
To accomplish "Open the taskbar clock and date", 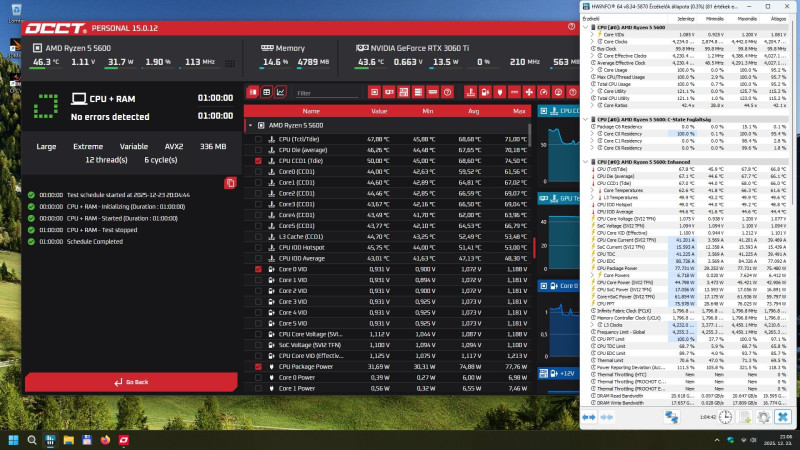I will pyautogui.click(x=779, y=440).
